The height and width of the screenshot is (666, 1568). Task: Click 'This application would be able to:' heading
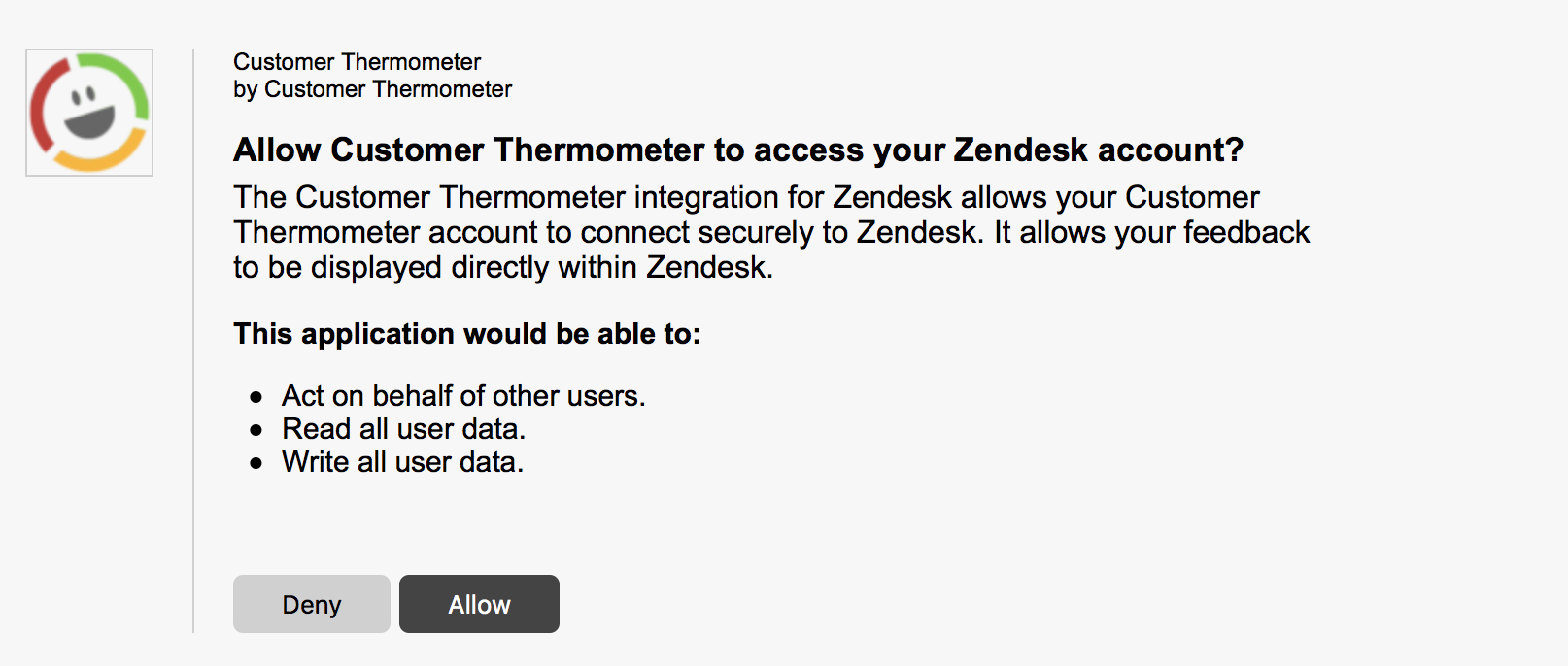(466, 333)
